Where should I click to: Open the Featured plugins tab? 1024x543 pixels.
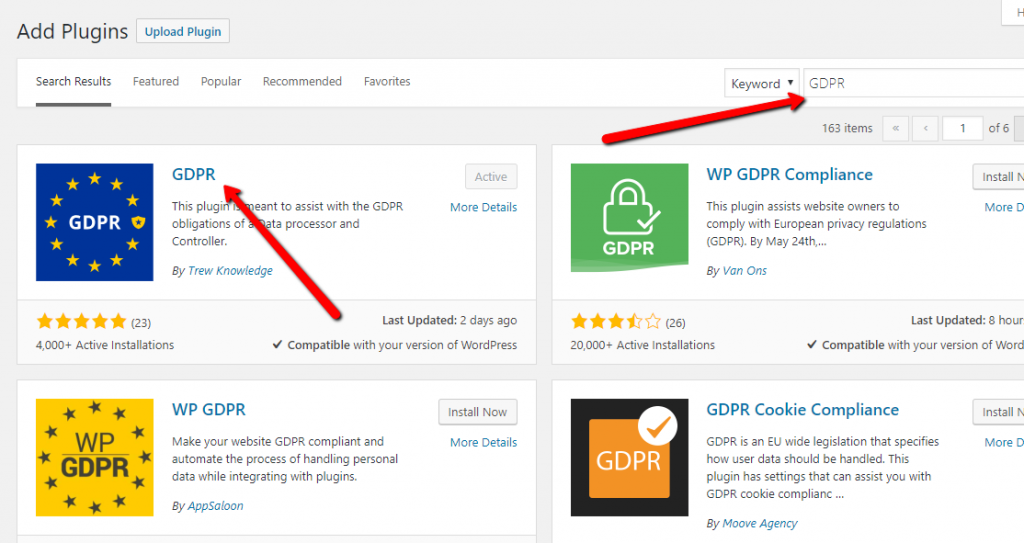coord(155,82)
